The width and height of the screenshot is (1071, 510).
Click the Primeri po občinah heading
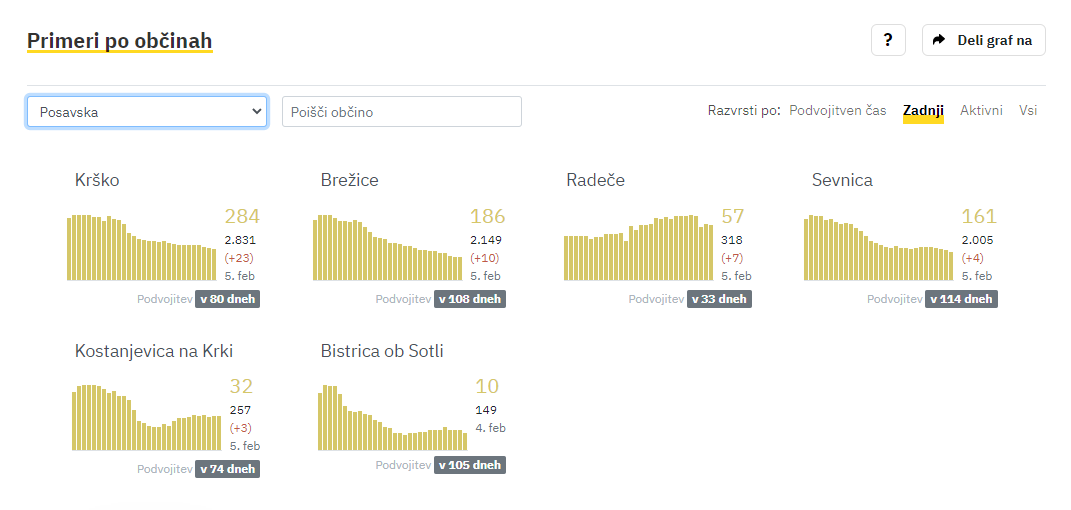(120, 41)
